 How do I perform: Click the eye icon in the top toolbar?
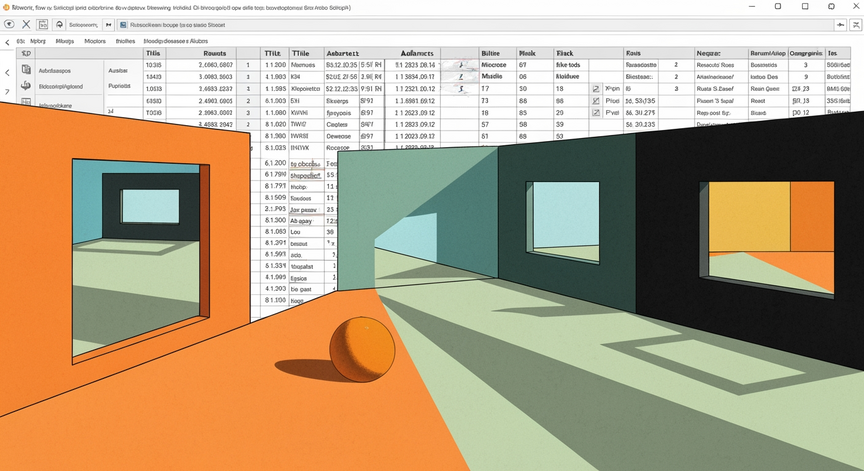pos(9,25)
